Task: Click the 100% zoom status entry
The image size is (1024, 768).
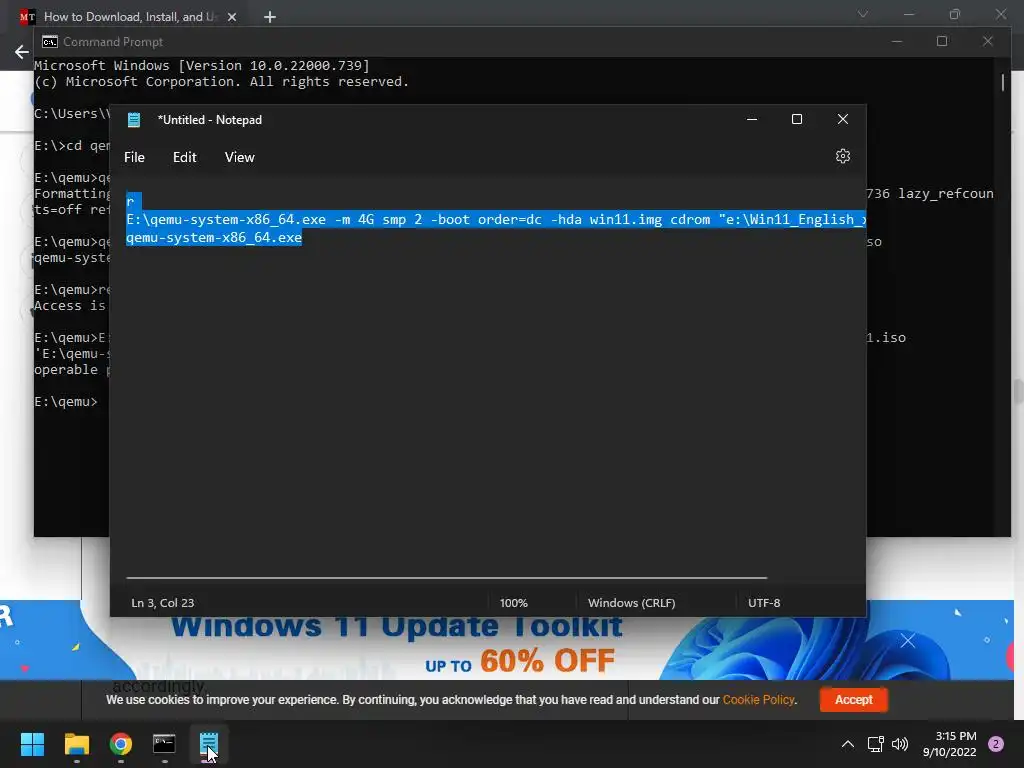Action: (x=513, y=603)
